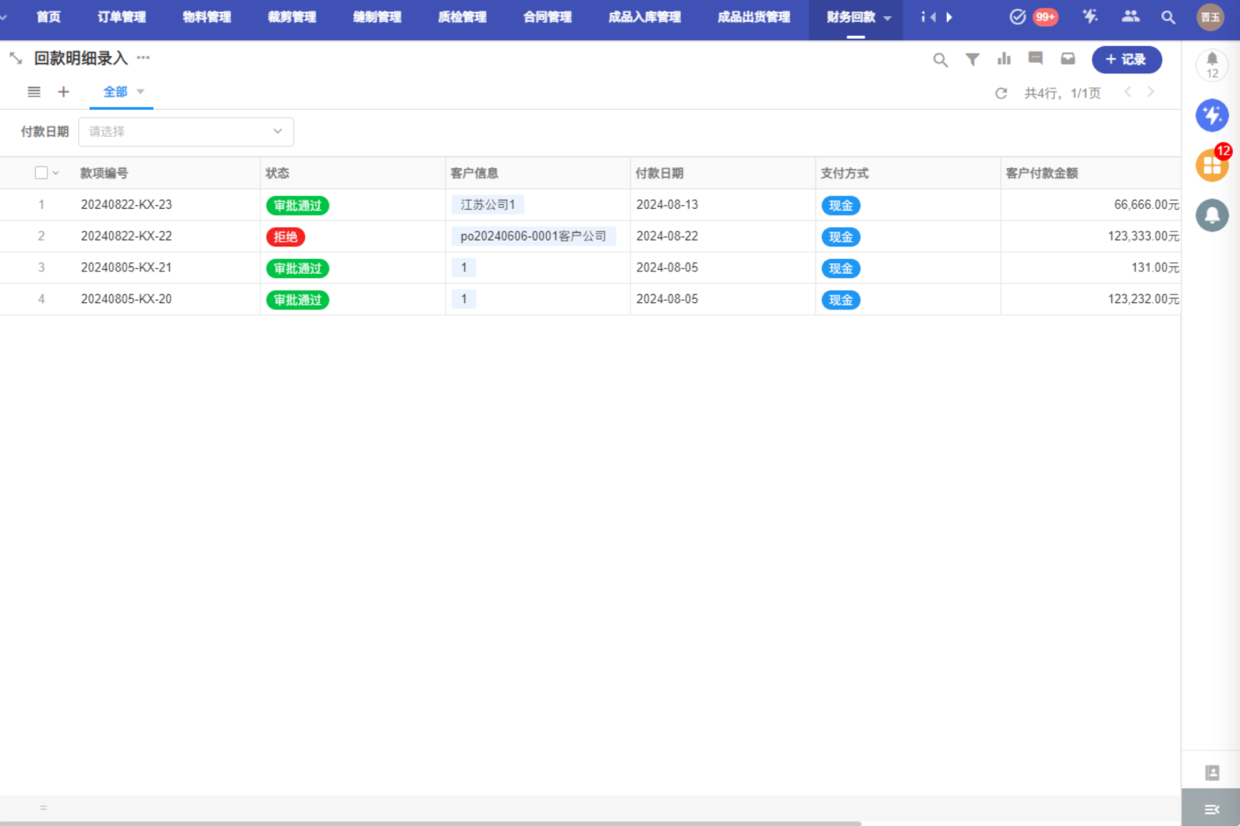Click the discussion comment bubble icon
This screenshot has height=826, width=1240.
[x=1036, y=59]
